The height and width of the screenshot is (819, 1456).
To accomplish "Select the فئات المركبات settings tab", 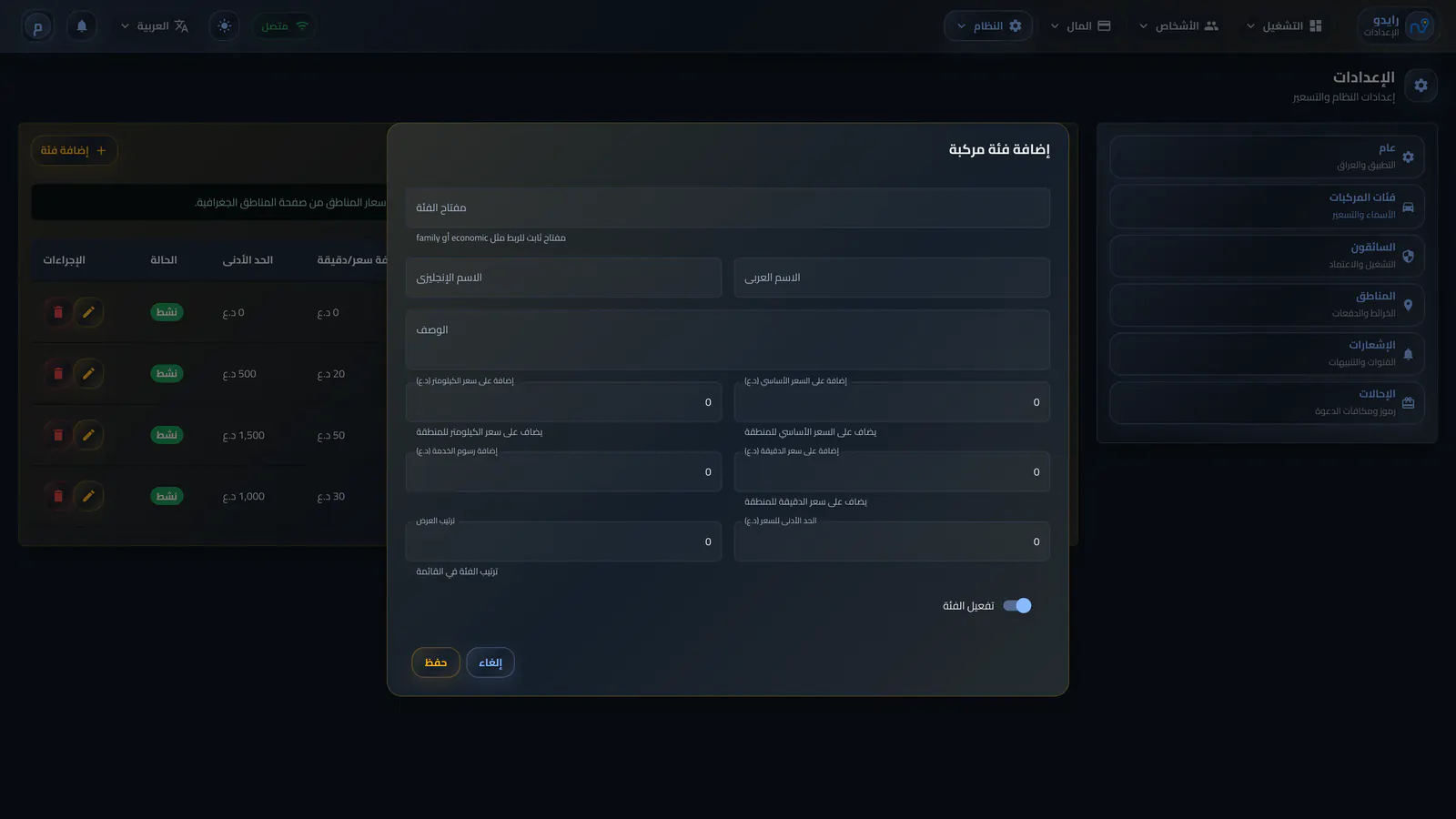I will click(1267, 207).
